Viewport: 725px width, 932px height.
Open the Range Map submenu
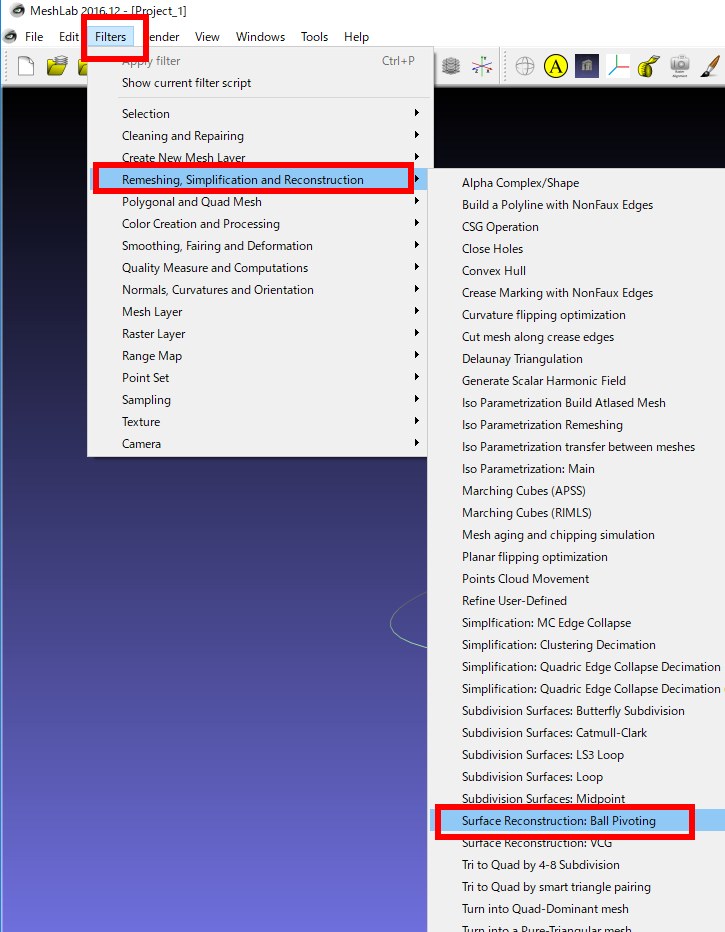coord(257,355)
